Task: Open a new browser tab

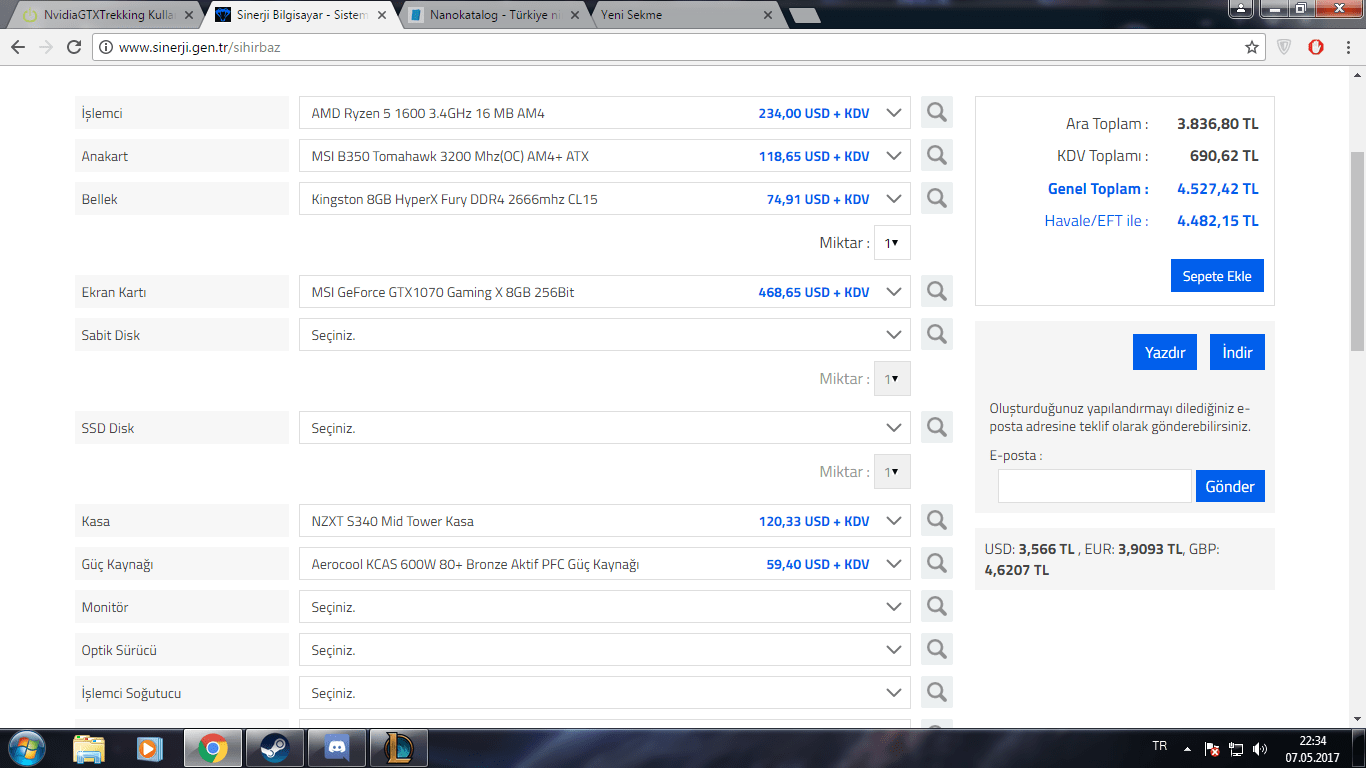Action: (x=804, y=16)
